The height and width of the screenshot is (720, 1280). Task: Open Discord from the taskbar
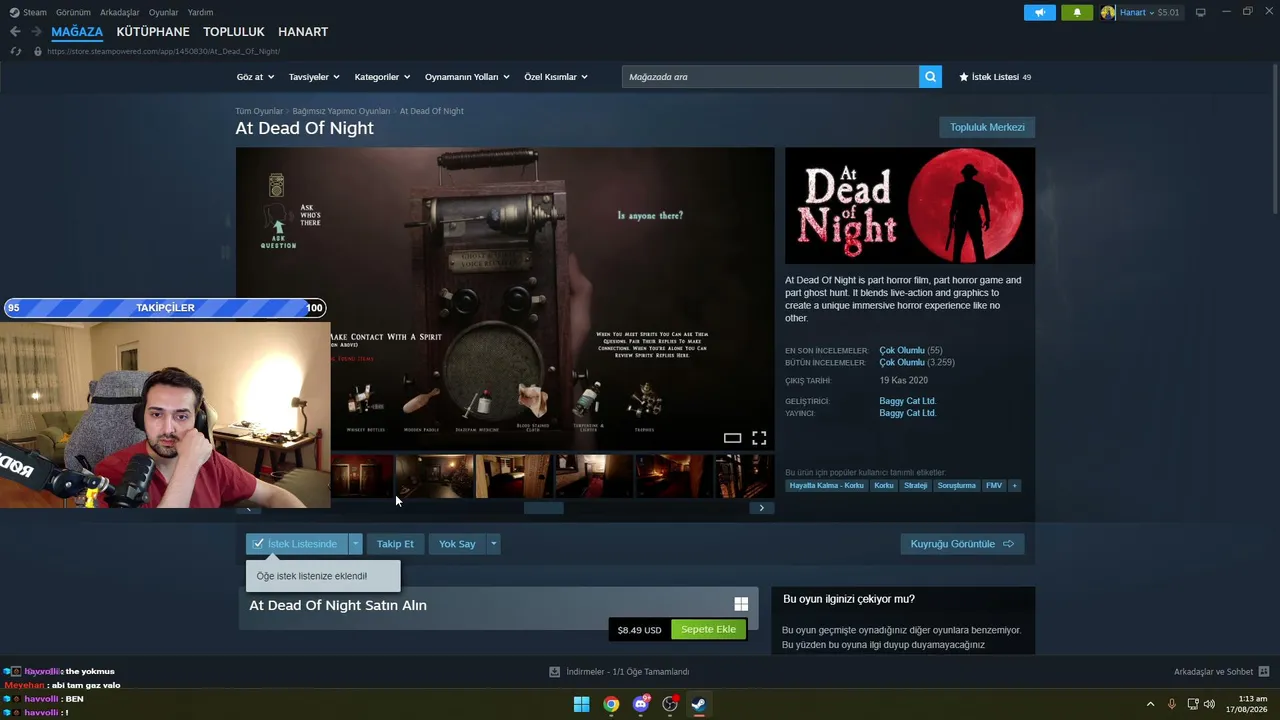641,704
